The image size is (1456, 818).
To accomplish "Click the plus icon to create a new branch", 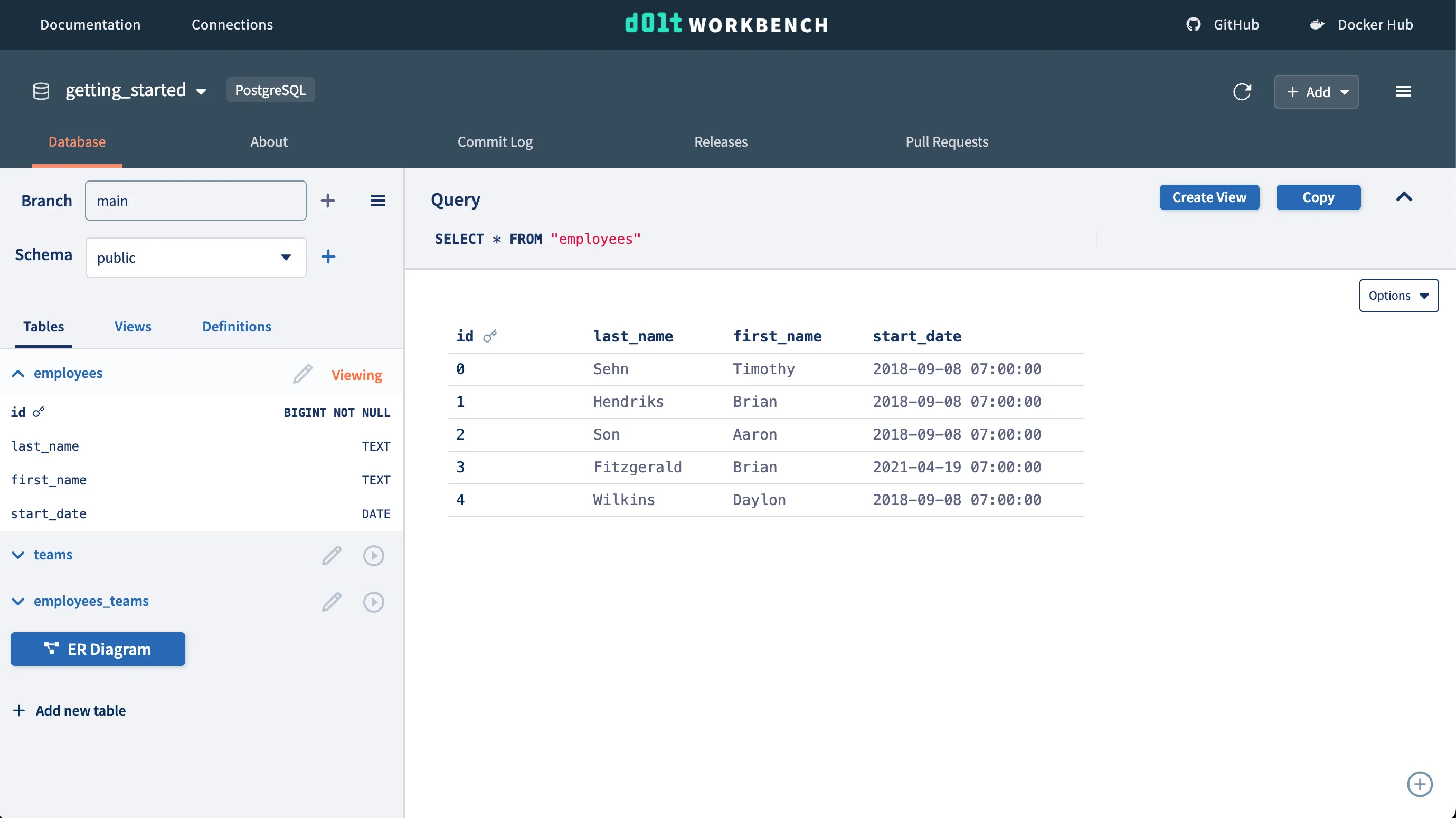I will [328, 200].
